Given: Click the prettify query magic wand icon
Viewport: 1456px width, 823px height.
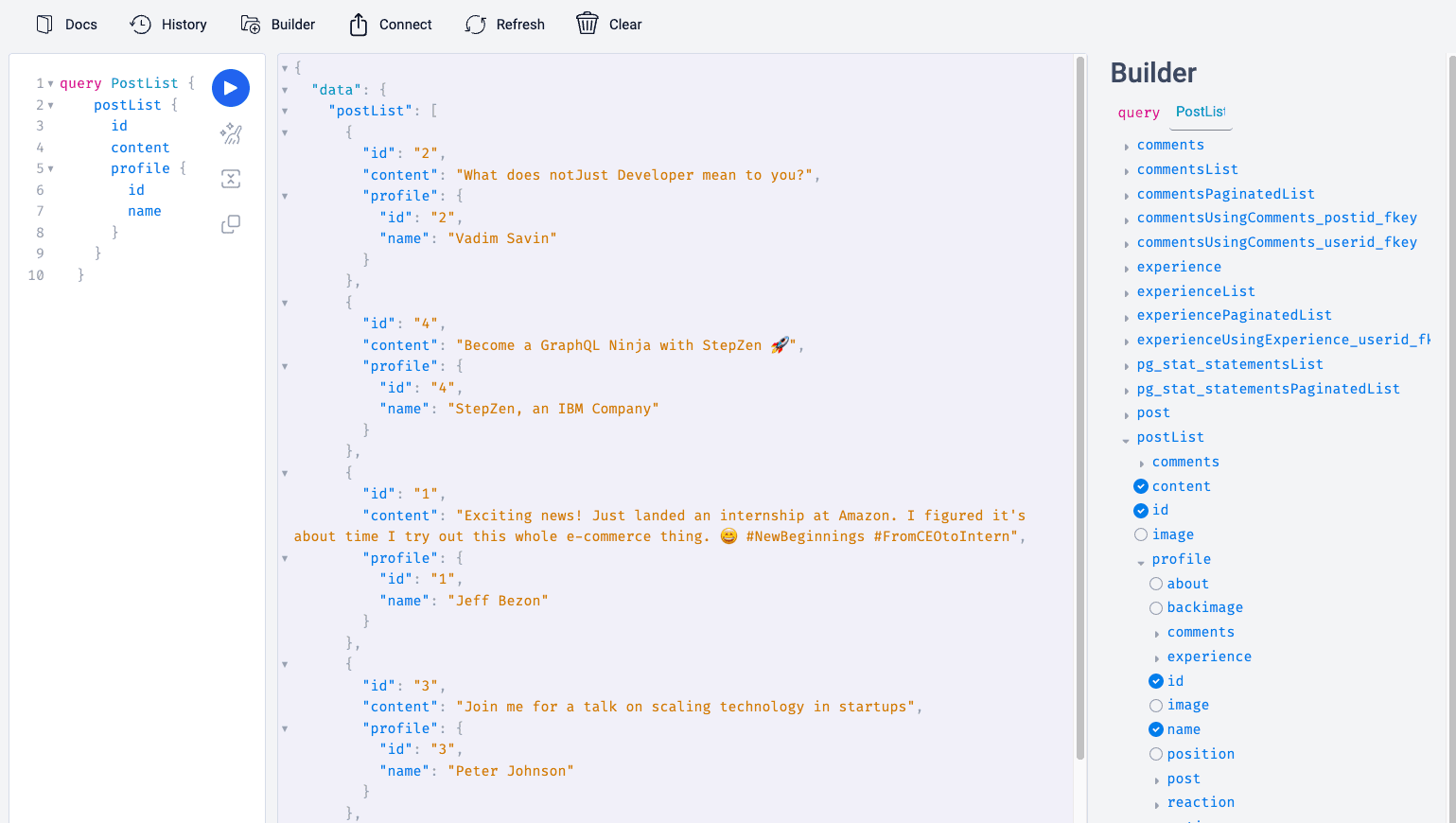Looking at the screenshot, I should coord(231,134).
